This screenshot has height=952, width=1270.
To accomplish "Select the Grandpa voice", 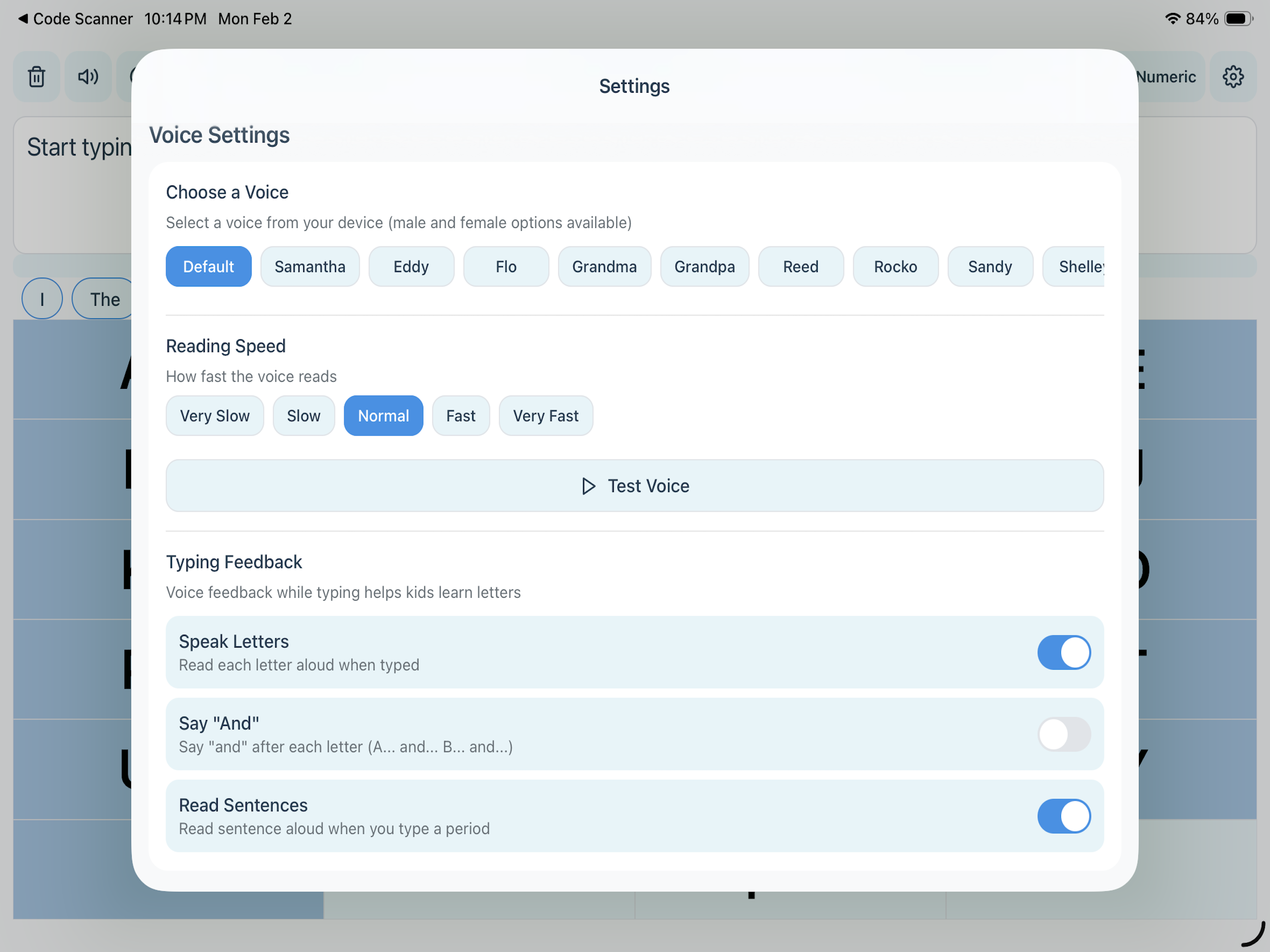I will [x=705, y=267].
